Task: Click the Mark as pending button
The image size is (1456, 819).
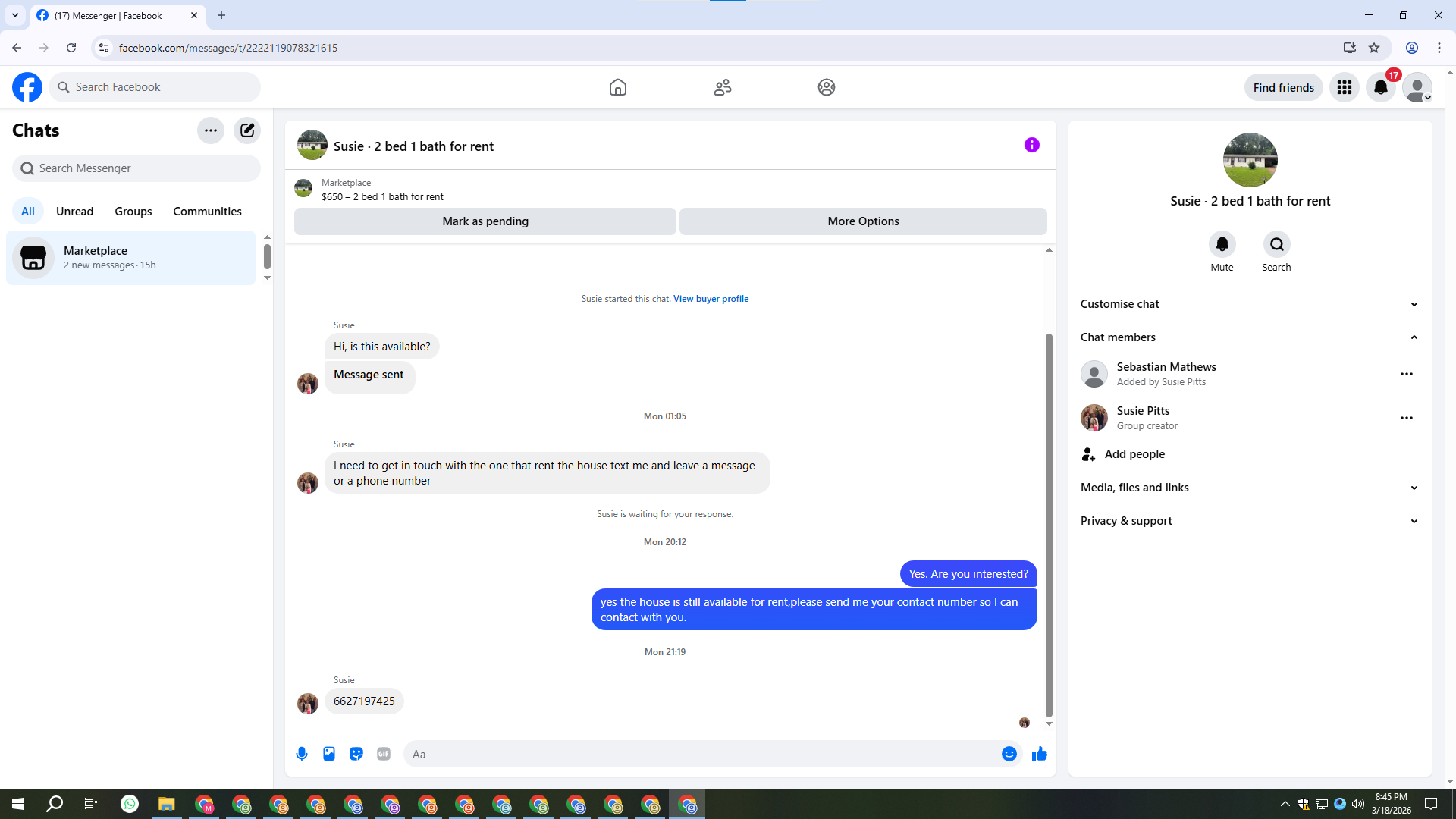Action: click(485, 221)
